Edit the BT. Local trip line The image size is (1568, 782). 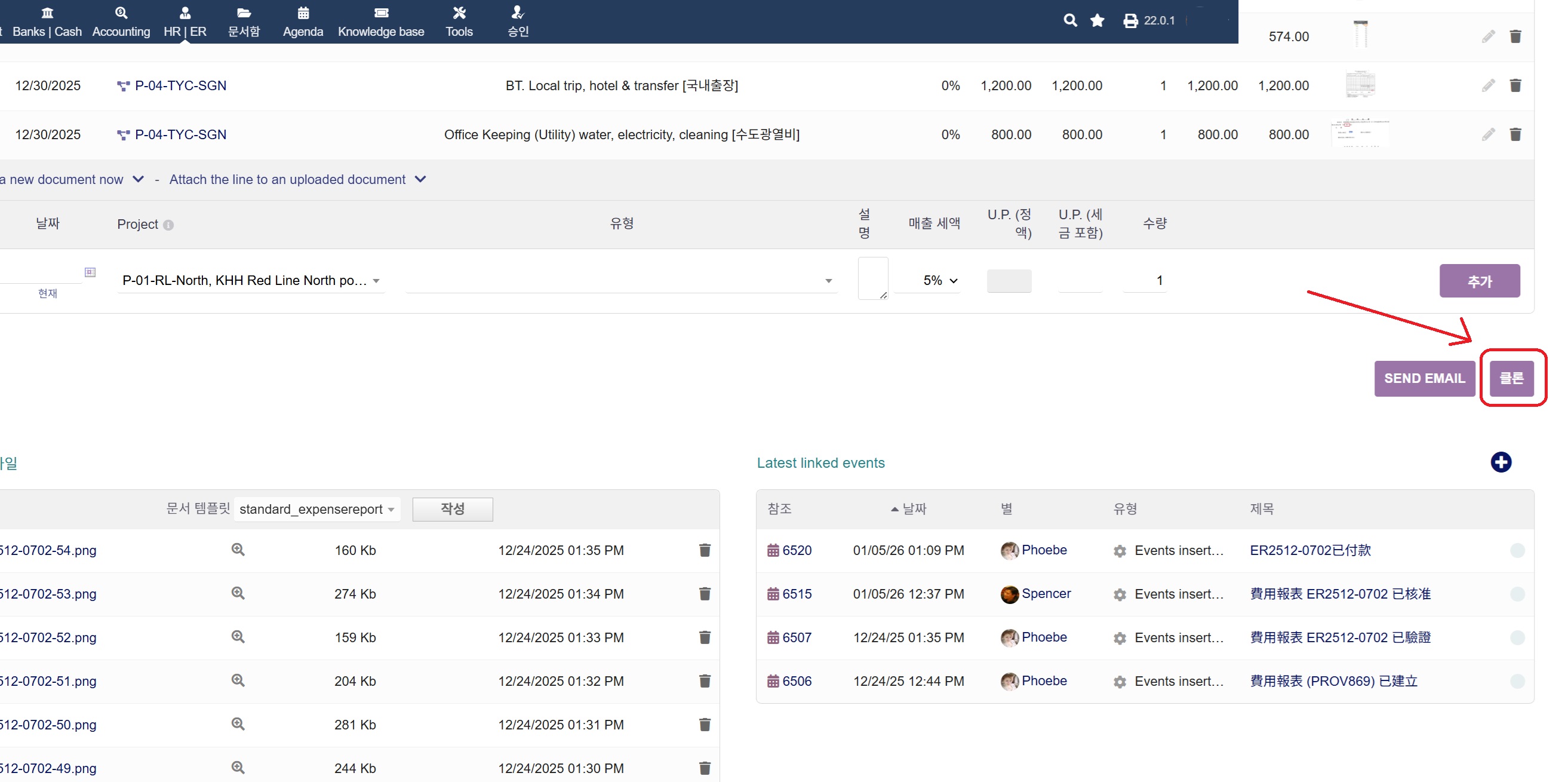point(1487,86)
